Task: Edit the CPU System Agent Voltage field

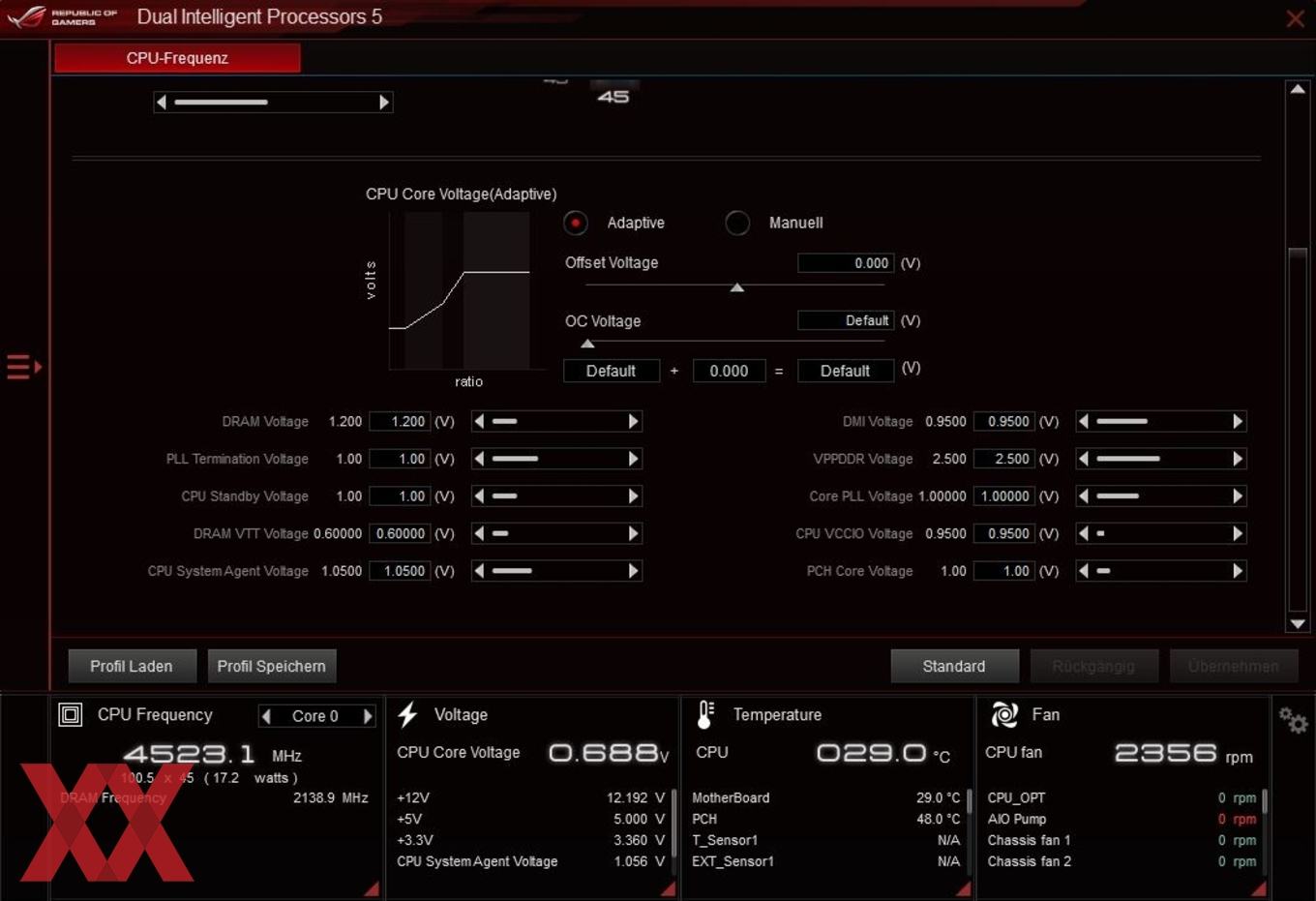Action: [400, 571]
